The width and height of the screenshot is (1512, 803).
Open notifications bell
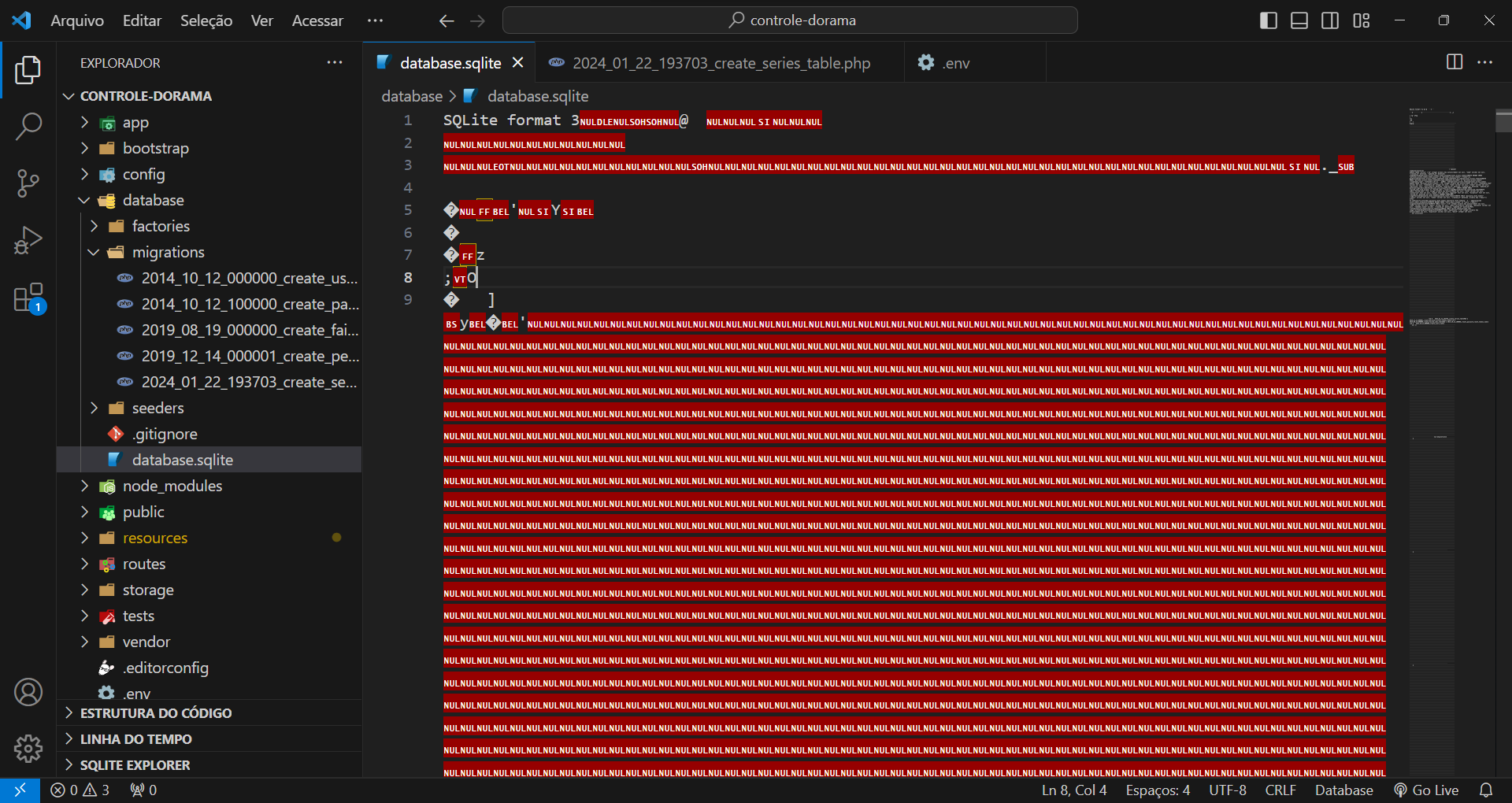pyautogui.click(x=1486, y=790)
